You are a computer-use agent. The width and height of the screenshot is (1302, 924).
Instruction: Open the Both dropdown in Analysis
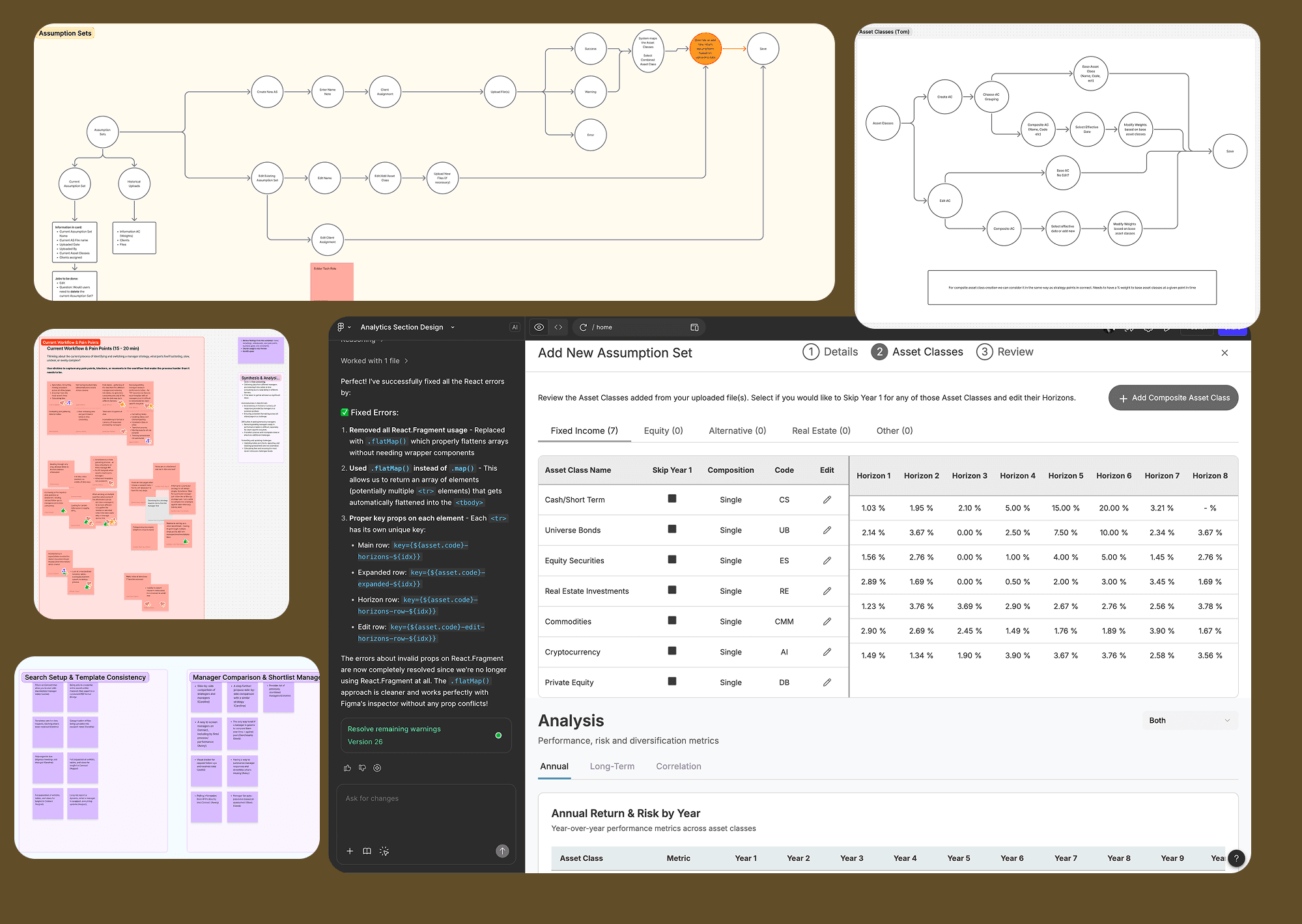click(1189, 720)
